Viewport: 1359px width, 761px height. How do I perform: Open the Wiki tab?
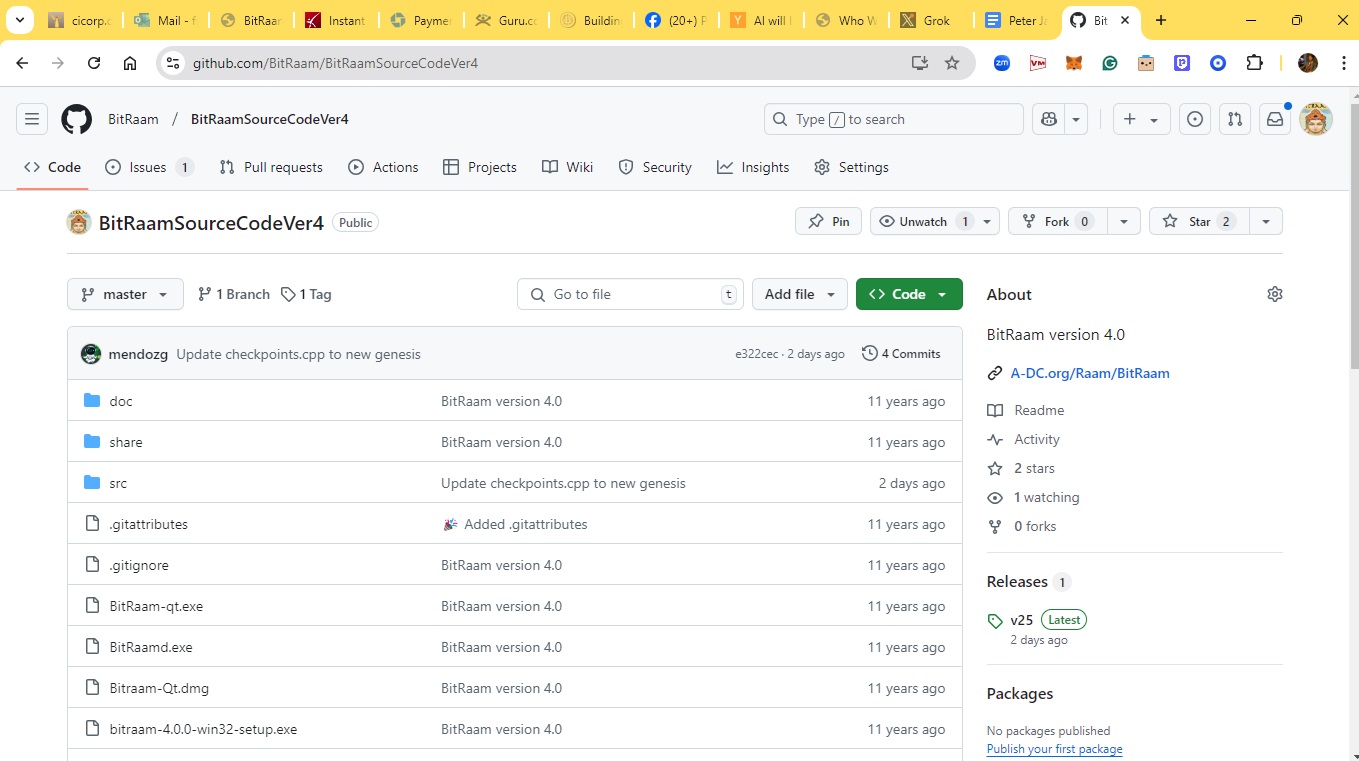(567, 167)
